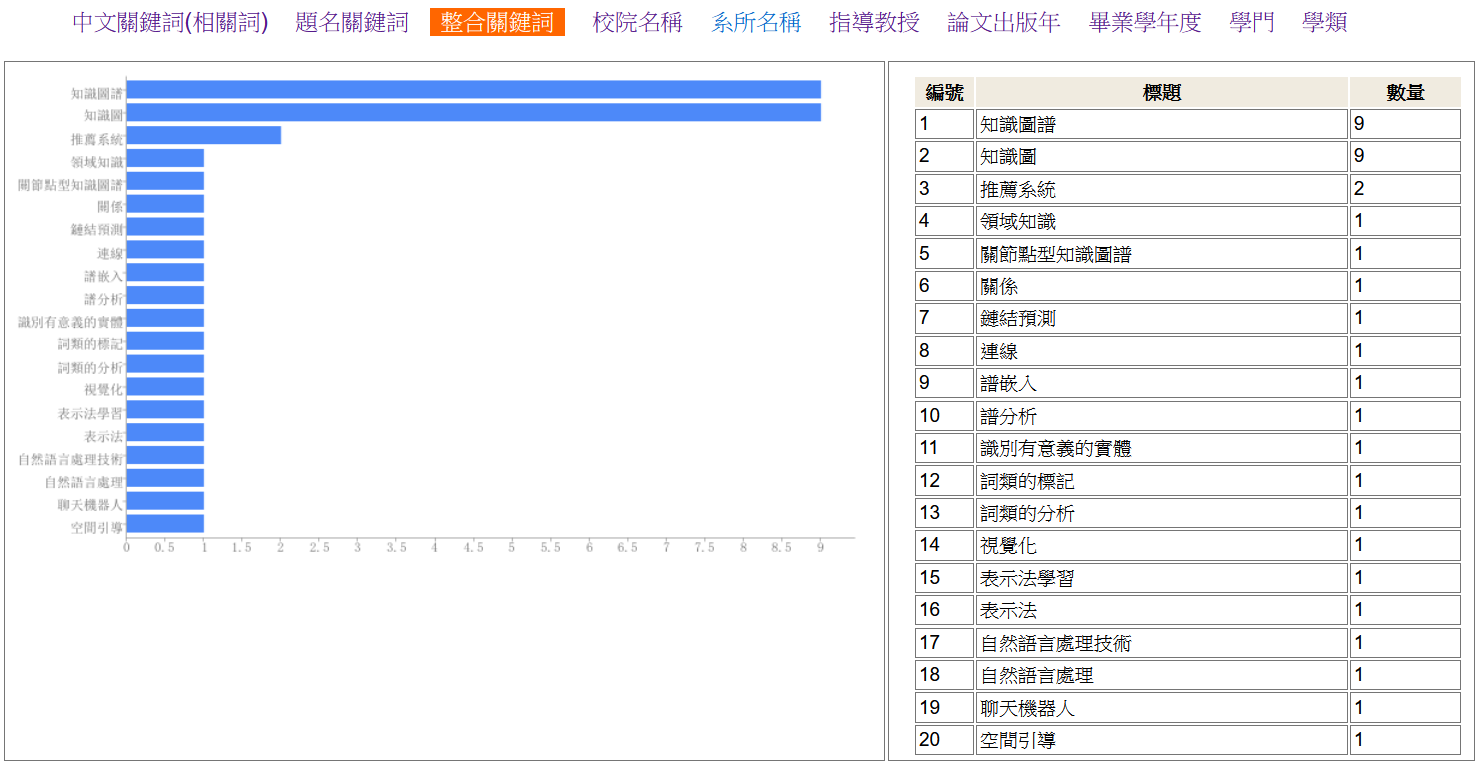This screenshot has width=1478, height=766.
Task: Select the highlighted 整合關鍵詞 tab
Action: click(x=497, y=22)
